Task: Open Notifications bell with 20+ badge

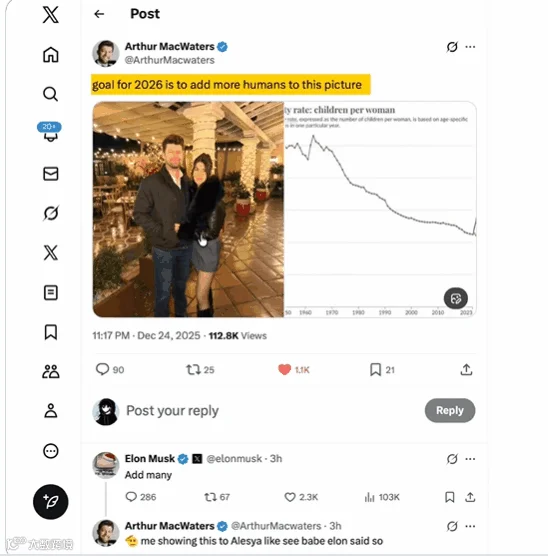Action: point(50,133)
